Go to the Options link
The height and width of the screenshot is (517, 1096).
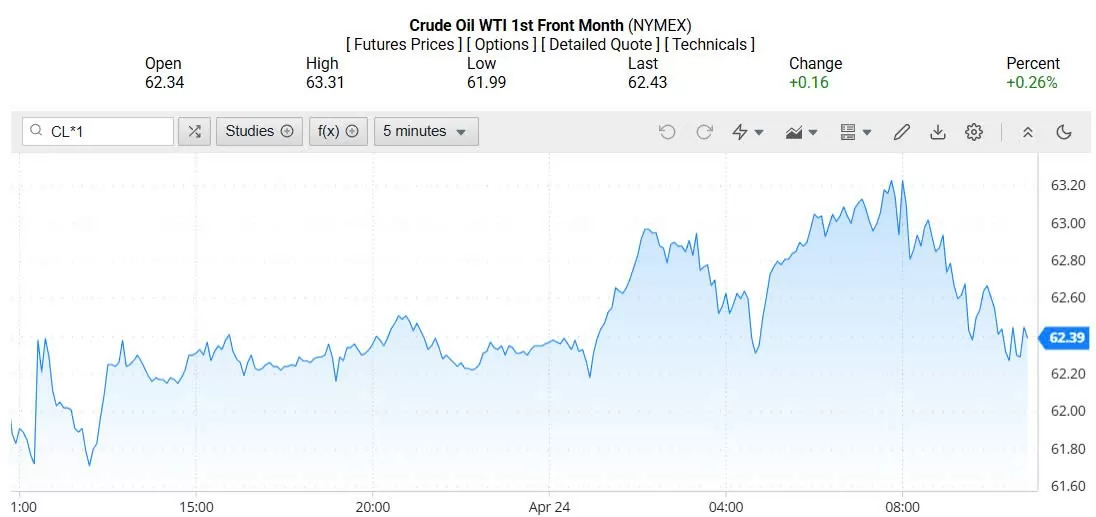click(501, 45)
